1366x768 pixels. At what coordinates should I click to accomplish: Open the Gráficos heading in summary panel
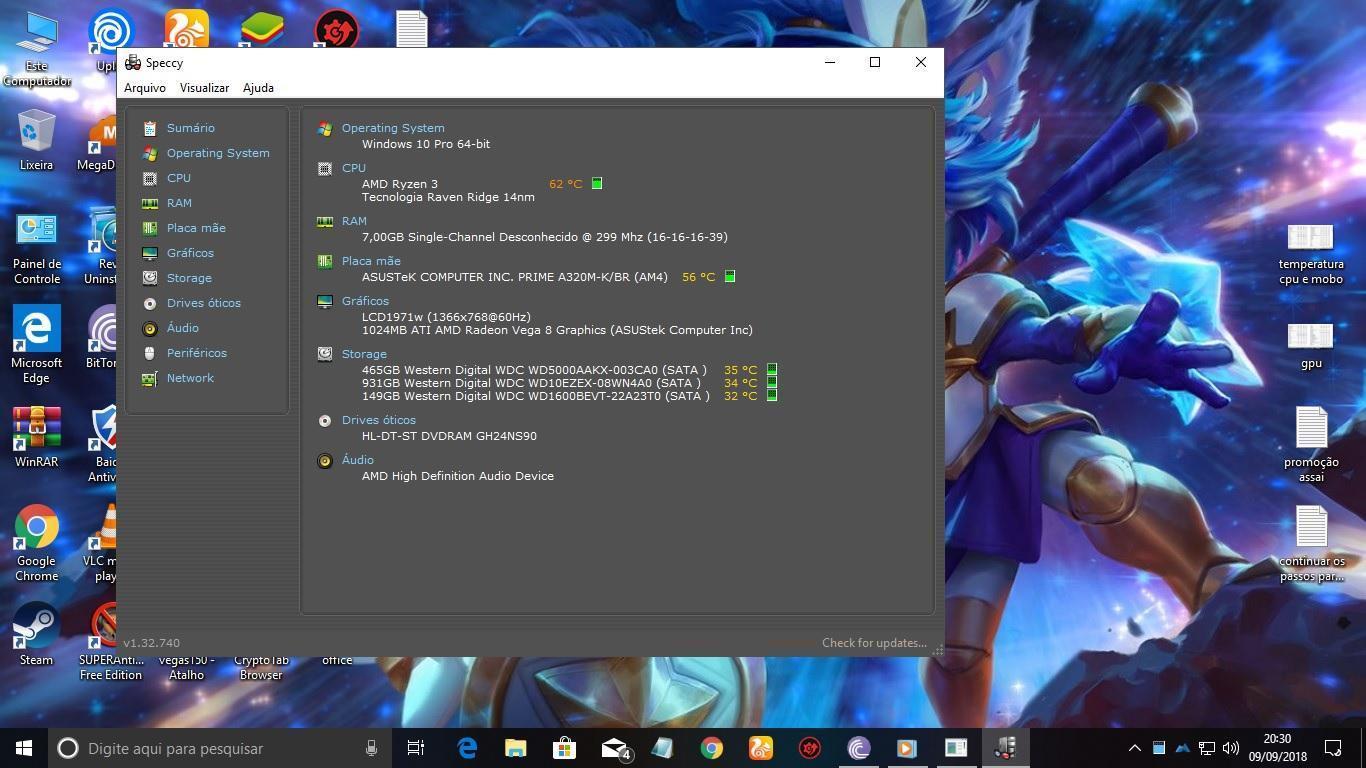pos(365,301)
